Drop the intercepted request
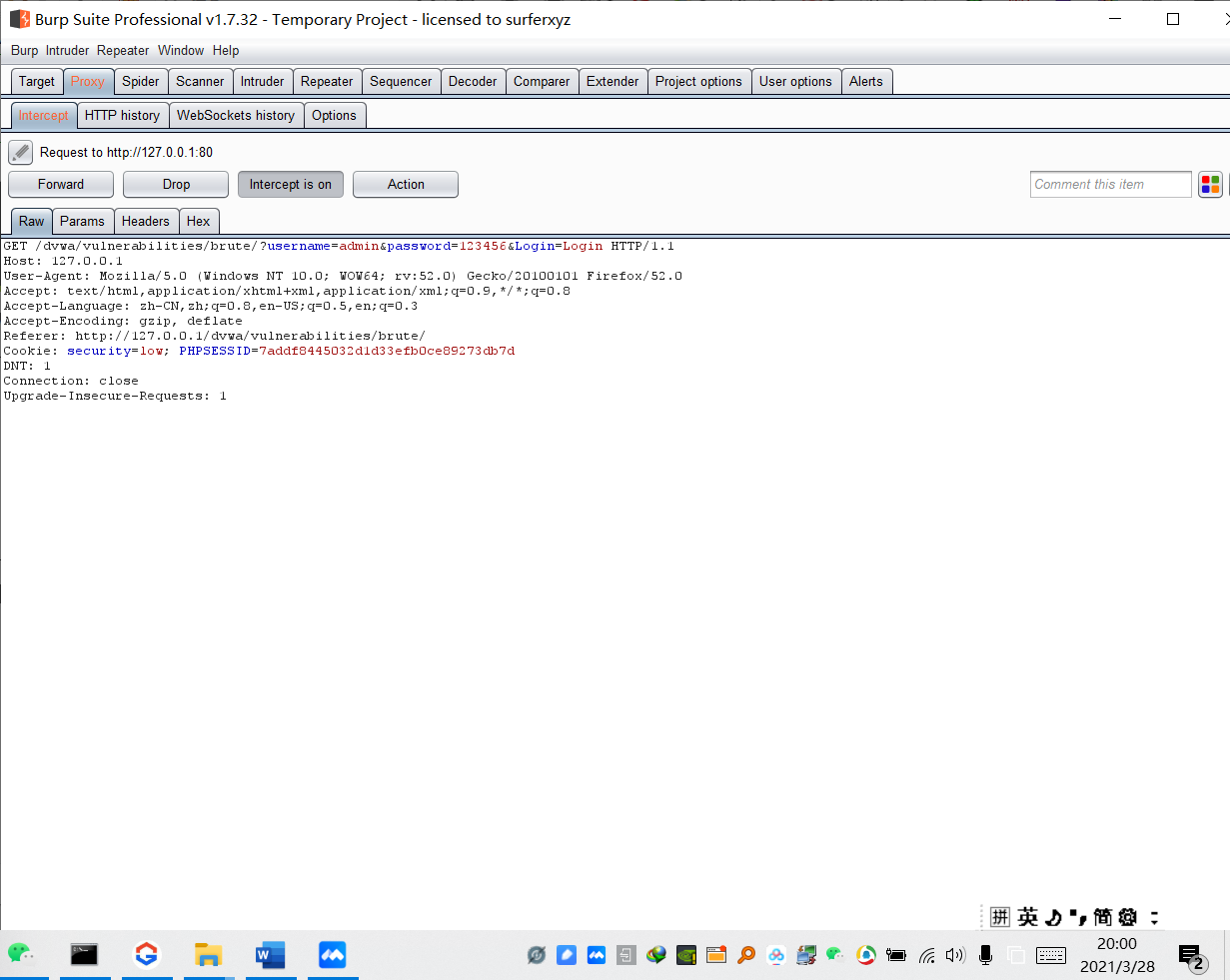Image resolution: width=1230 pixels, height=980 pixels. [176, 184]
